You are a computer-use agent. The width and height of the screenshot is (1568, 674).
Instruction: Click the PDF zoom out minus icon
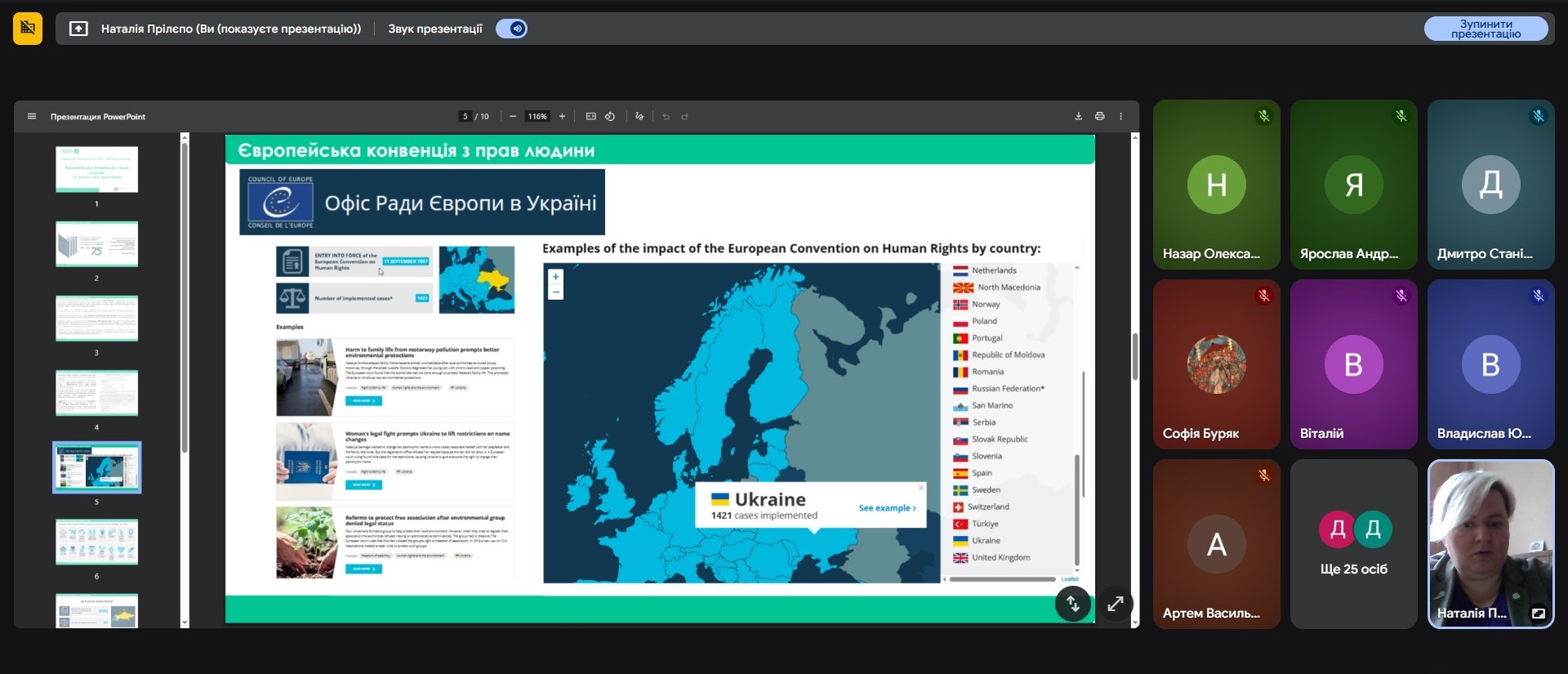point(513,117)
